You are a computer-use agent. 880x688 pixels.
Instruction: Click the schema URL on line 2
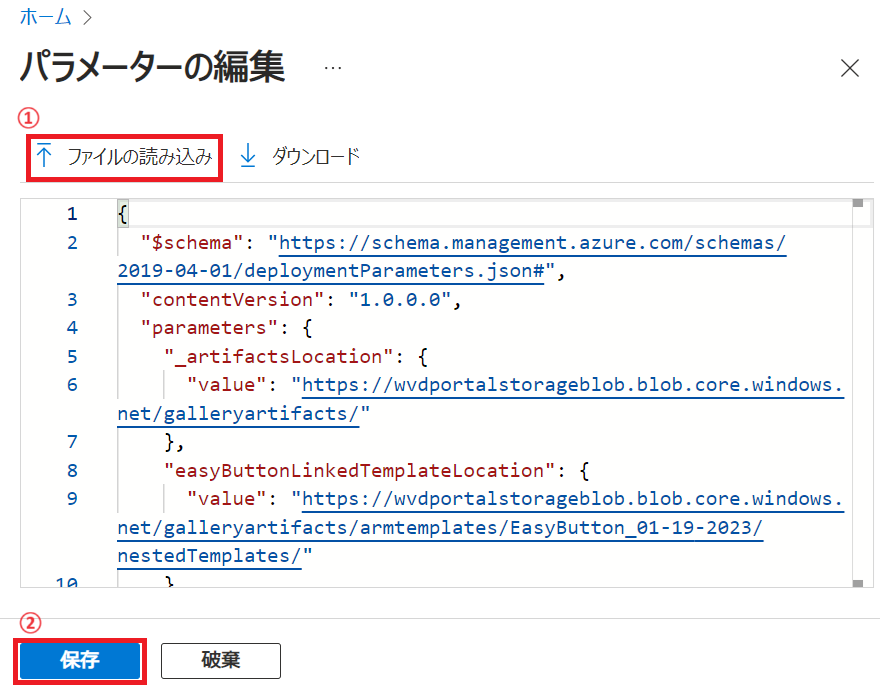click(532, 243)
